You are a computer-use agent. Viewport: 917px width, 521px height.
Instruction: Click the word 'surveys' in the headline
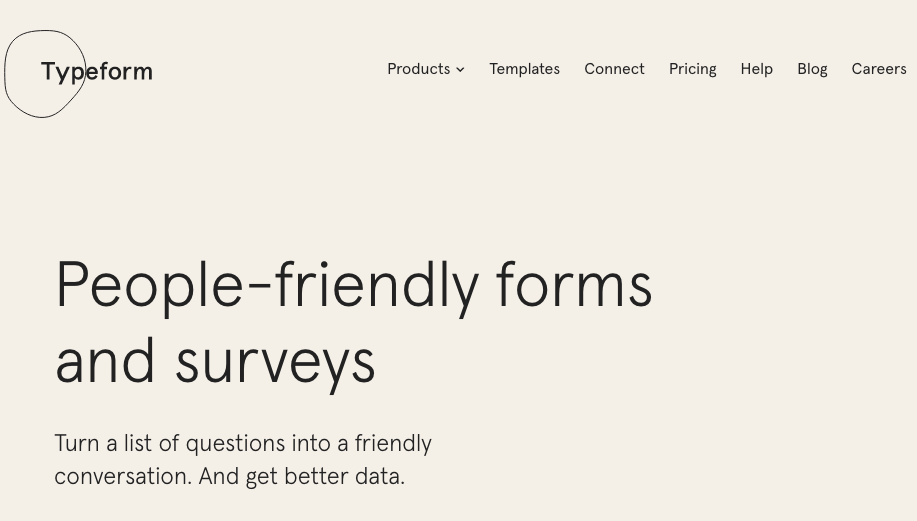[275, 366]
